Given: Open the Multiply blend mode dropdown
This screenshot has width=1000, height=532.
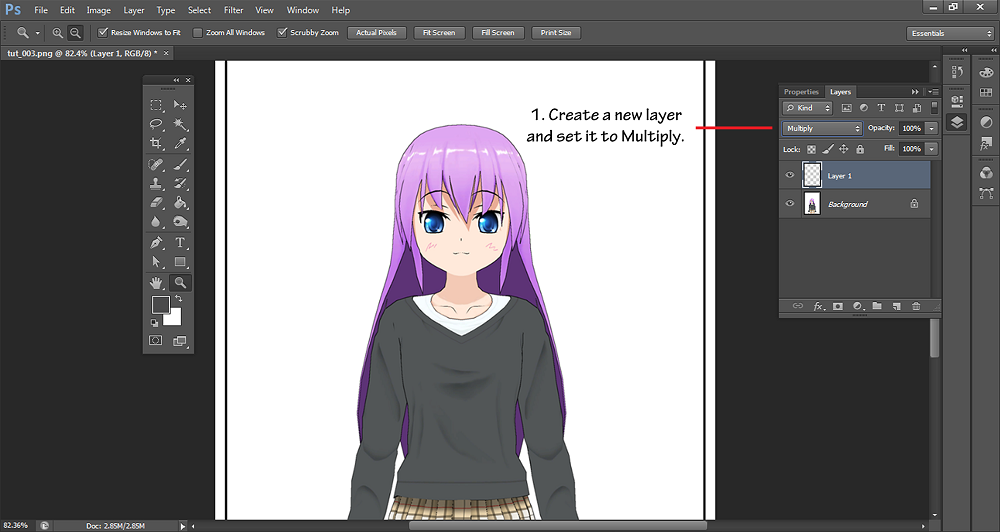Looking at the screenshot, I should click(822, 128).
